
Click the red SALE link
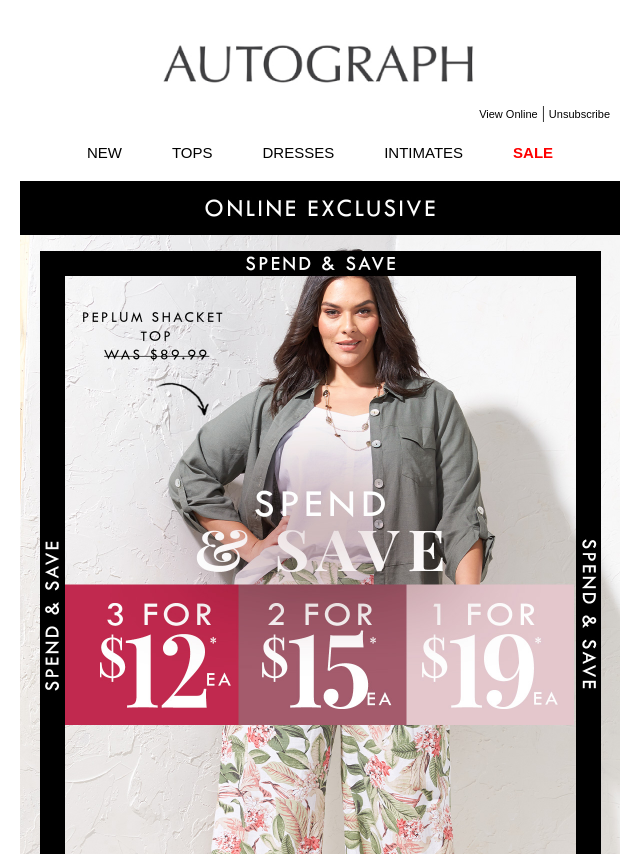point(533,153)
